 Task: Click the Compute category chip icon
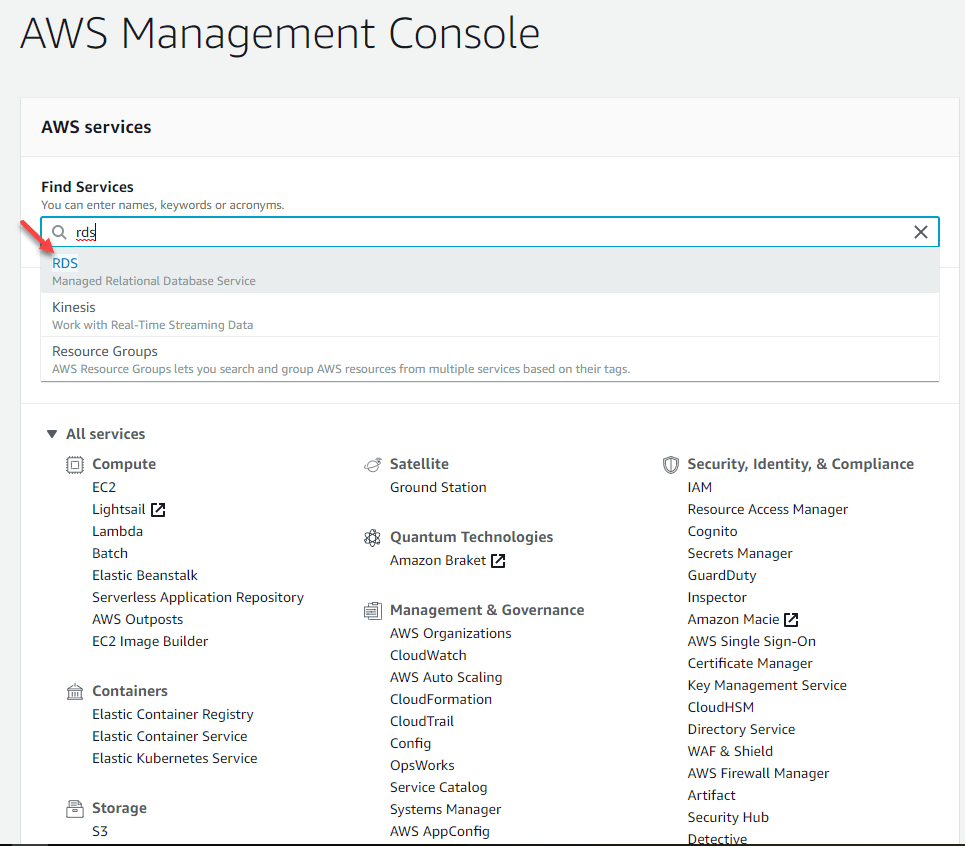pos(74,464)
